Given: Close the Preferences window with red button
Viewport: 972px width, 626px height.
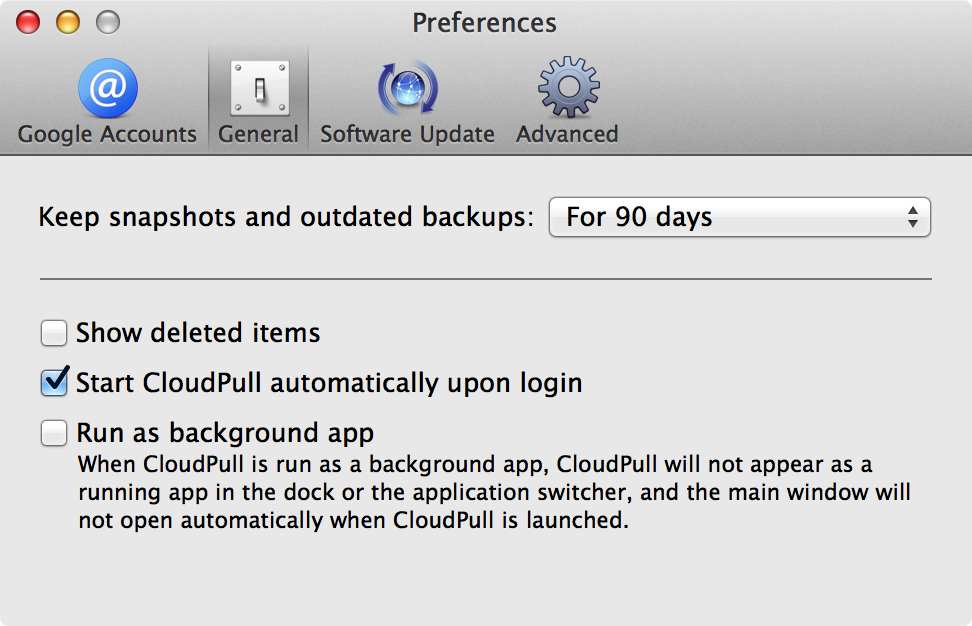Looking at the screenshot, I should coord(28,22).
